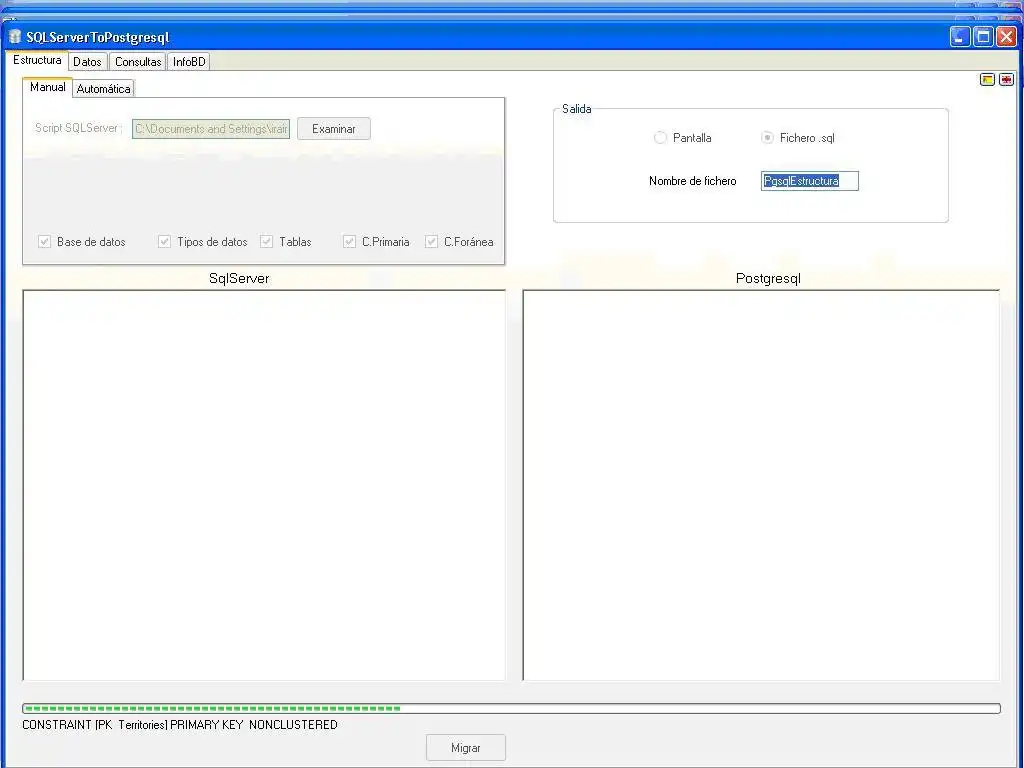
Task: Toggle the C.Foránea checkbox
Action: [x=431, y=242]
